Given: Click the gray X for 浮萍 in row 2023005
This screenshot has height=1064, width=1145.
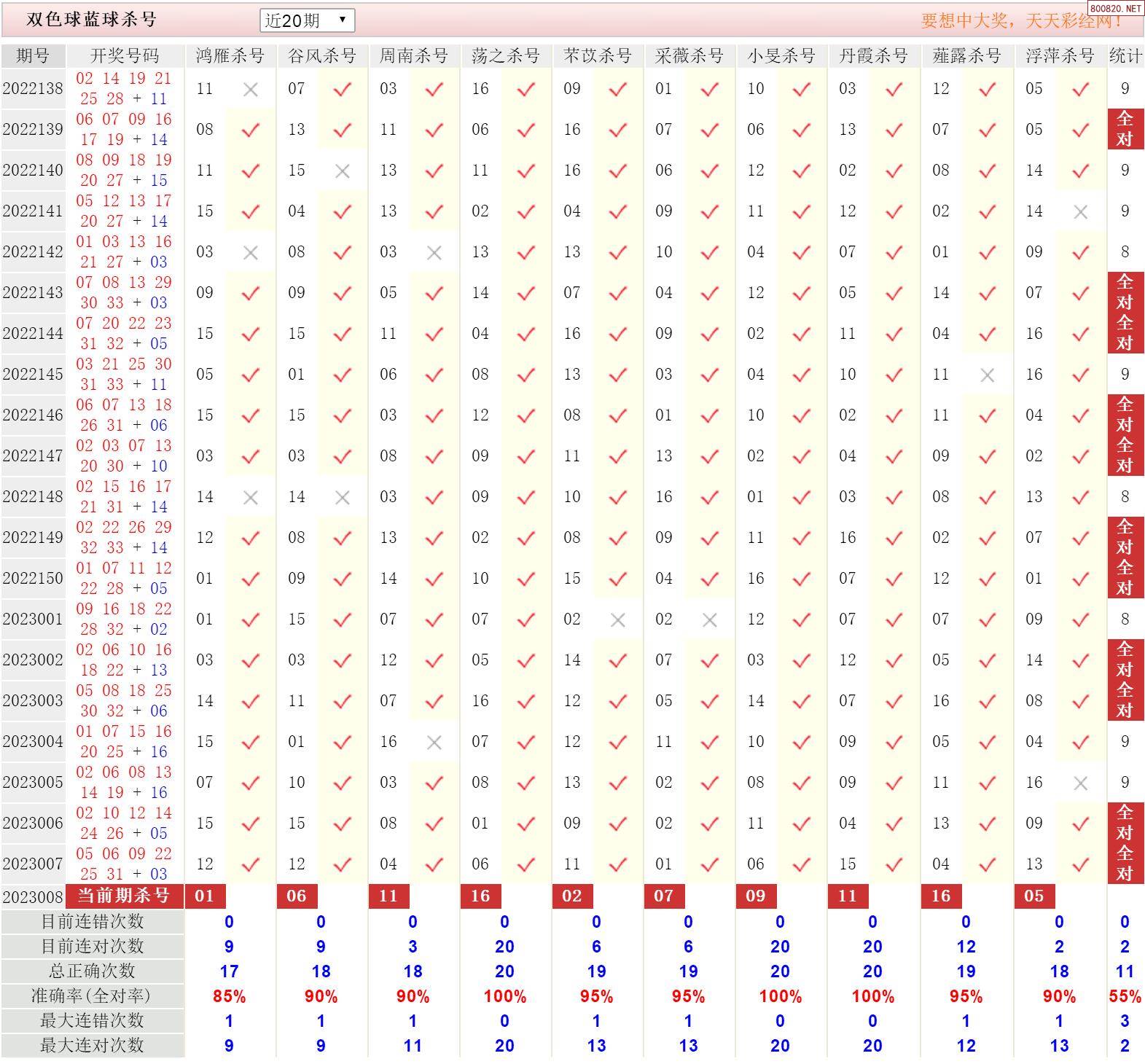Looking at the screenshot, I should 1081,783.
